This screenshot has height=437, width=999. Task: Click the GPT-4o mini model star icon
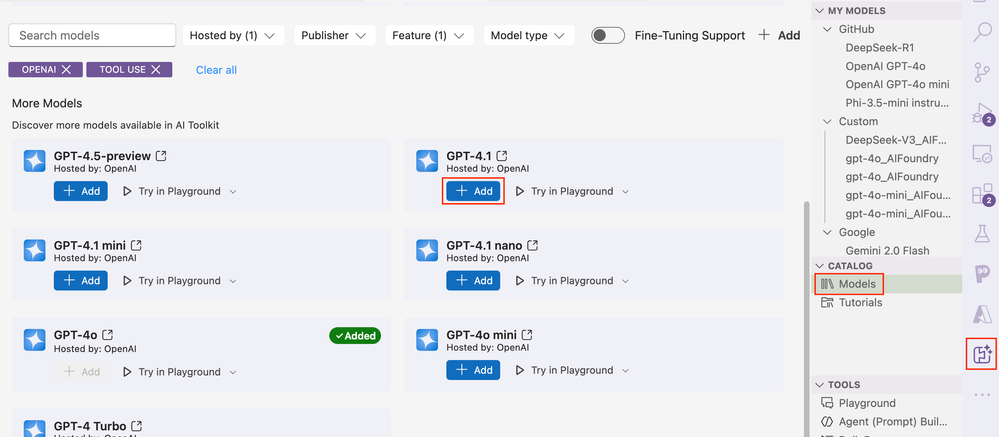(427, 340)
